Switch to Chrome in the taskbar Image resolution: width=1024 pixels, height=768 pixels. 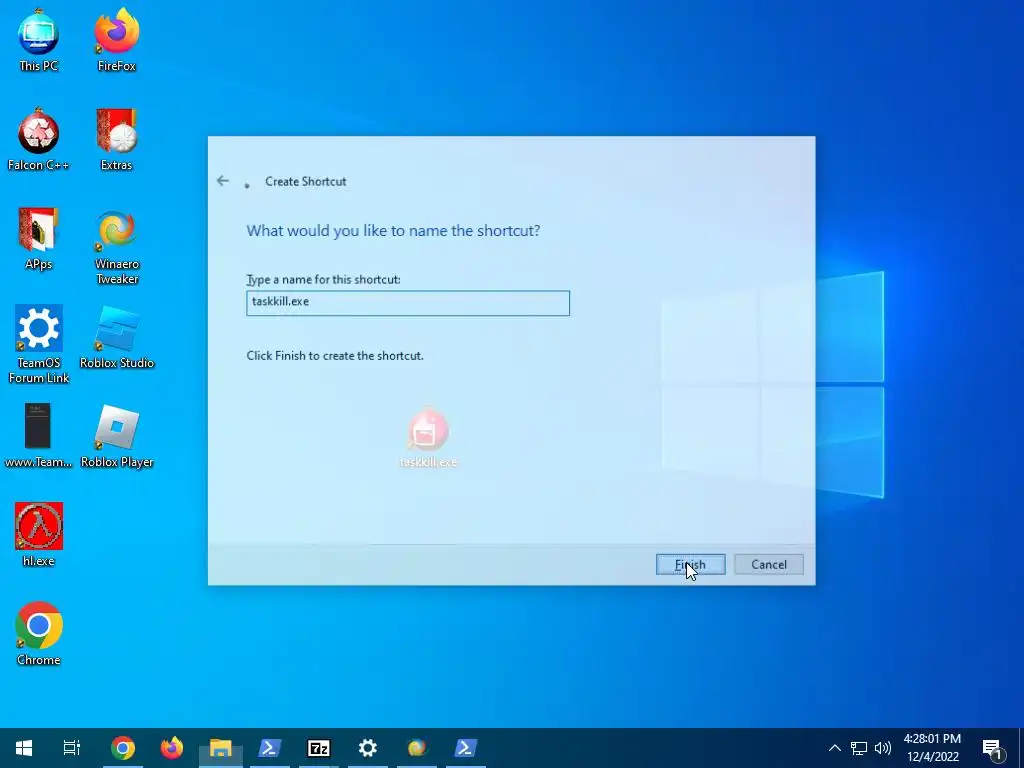pyautogui.click(x=123, y=748)
